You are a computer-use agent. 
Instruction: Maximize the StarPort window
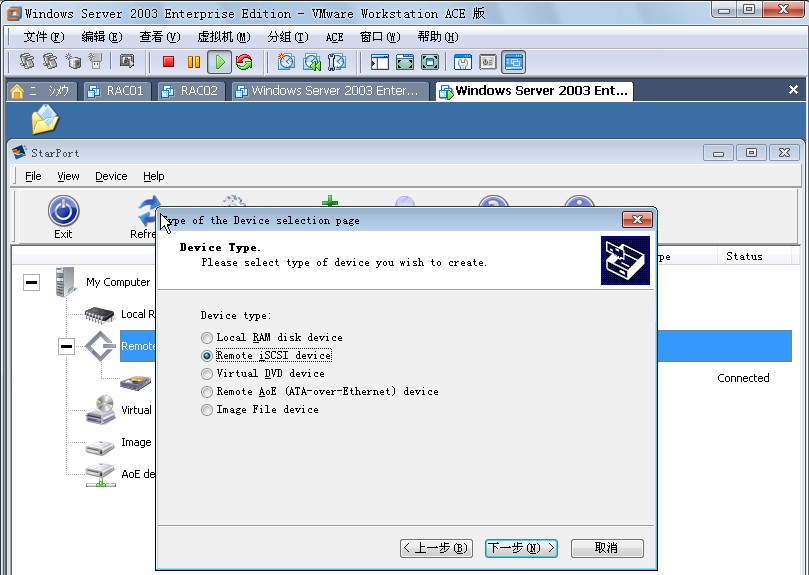point(751,153)
